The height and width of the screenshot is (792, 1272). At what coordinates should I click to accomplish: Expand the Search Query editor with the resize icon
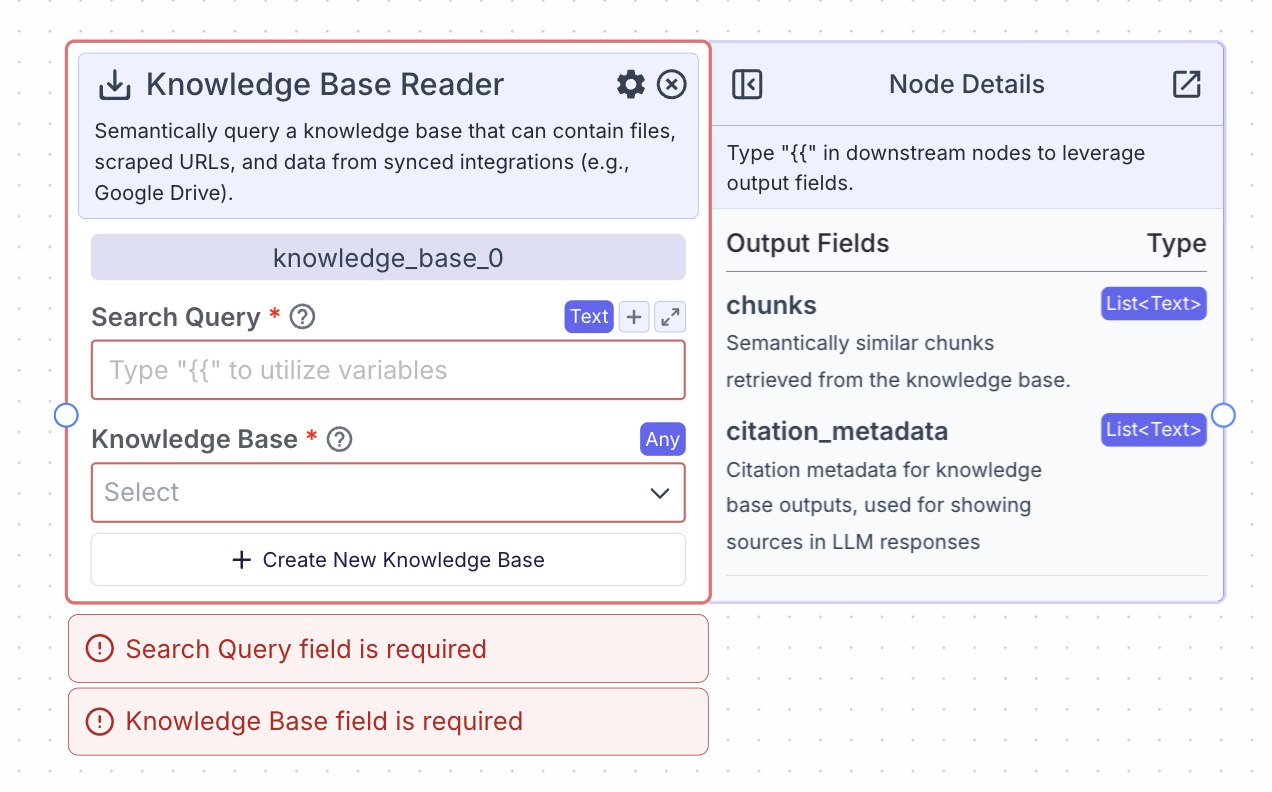point(669,316)
